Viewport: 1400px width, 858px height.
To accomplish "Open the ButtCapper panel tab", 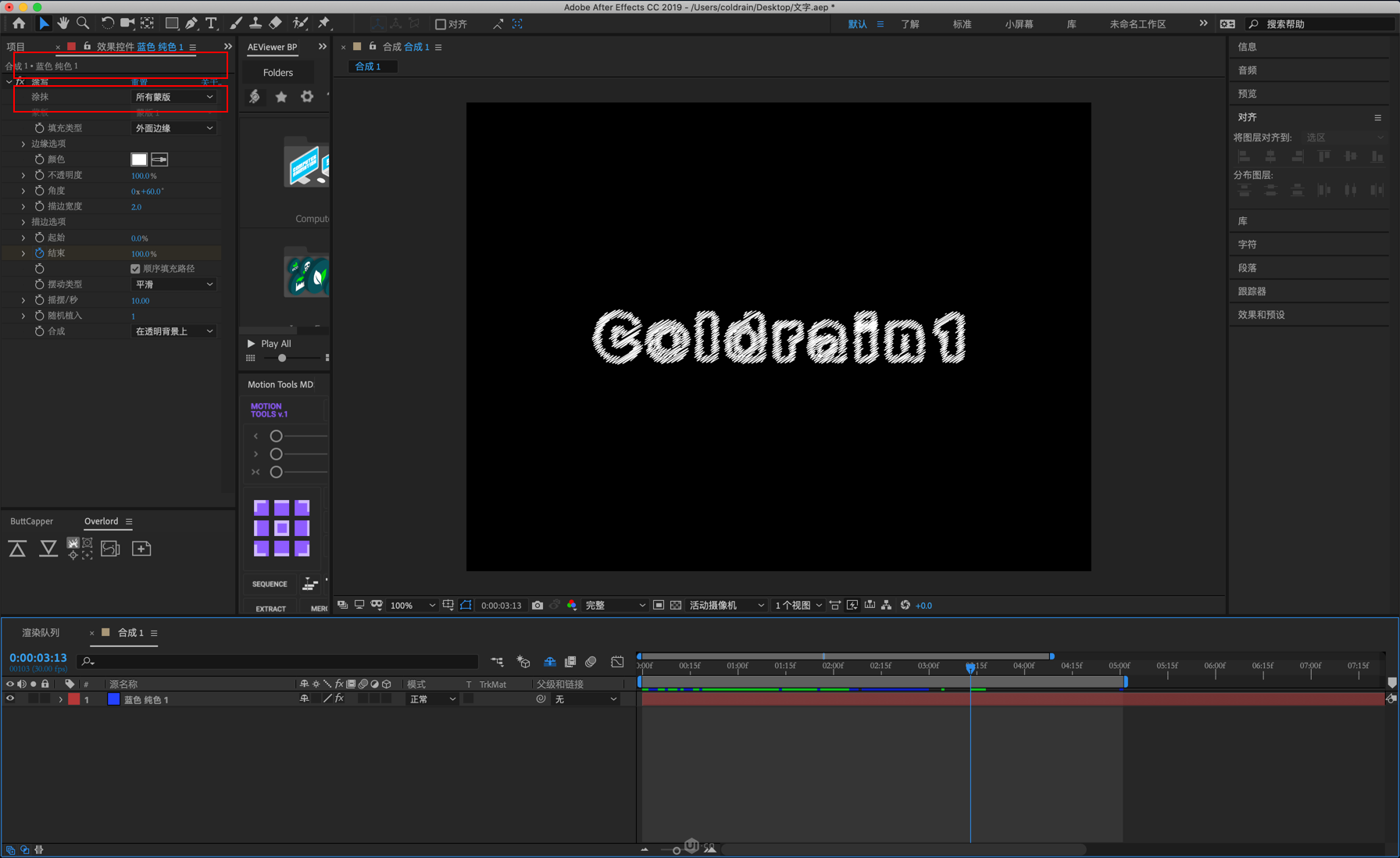I will coord(32,521).
